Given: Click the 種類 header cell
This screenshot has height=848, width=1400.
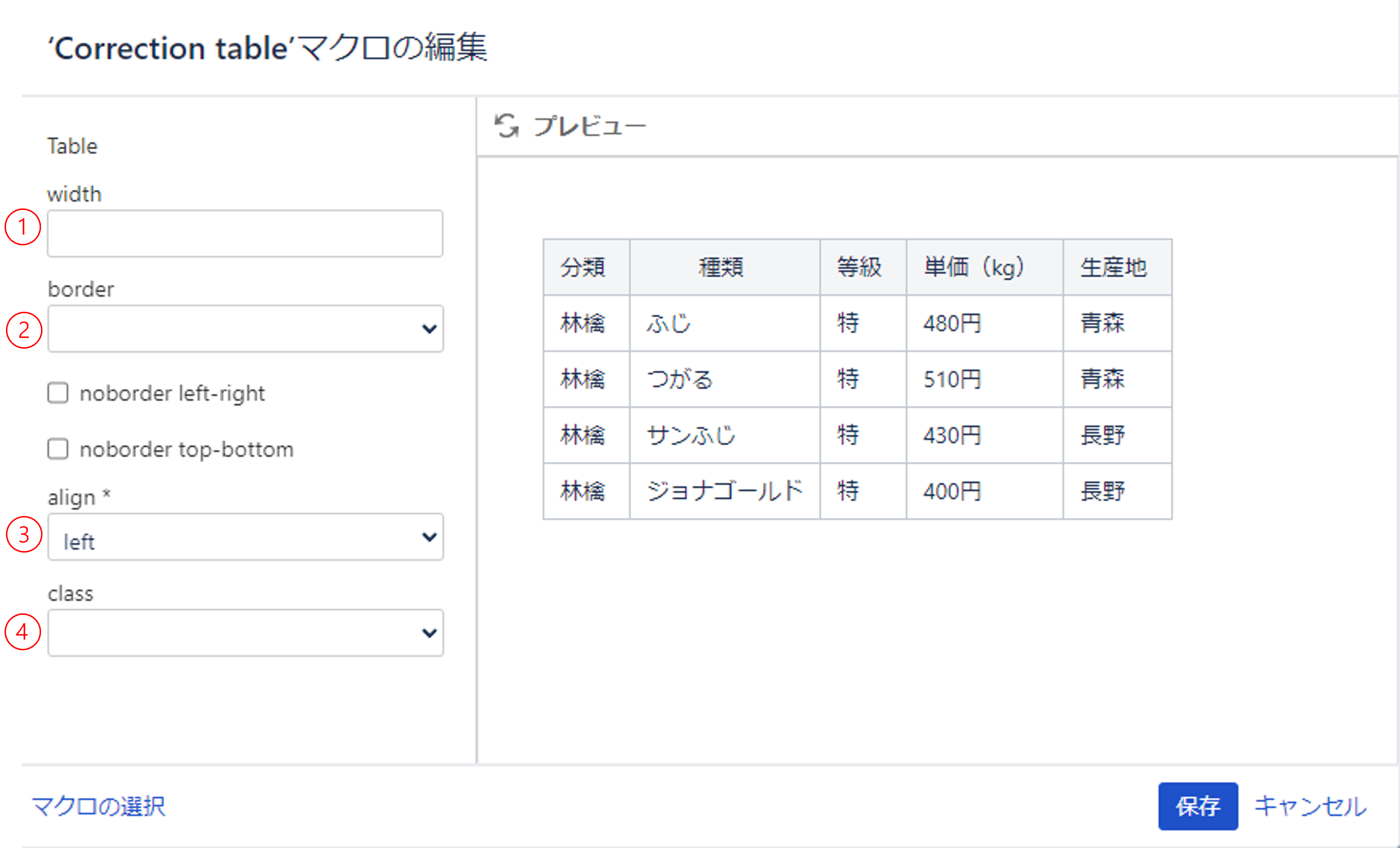Looking at the screenshot, I should tap(724, 267).
